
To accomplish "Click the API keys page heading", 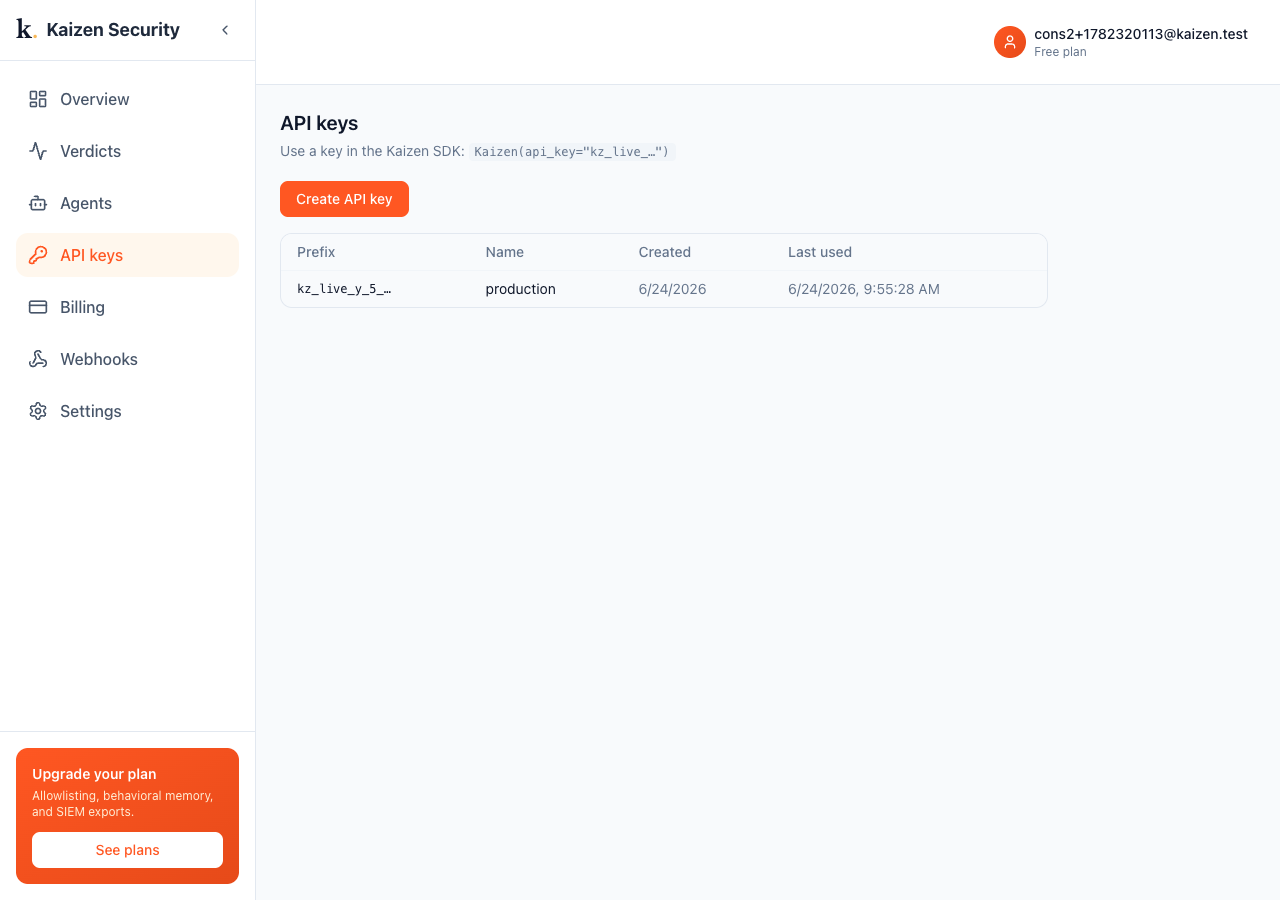I will (319, 123).
